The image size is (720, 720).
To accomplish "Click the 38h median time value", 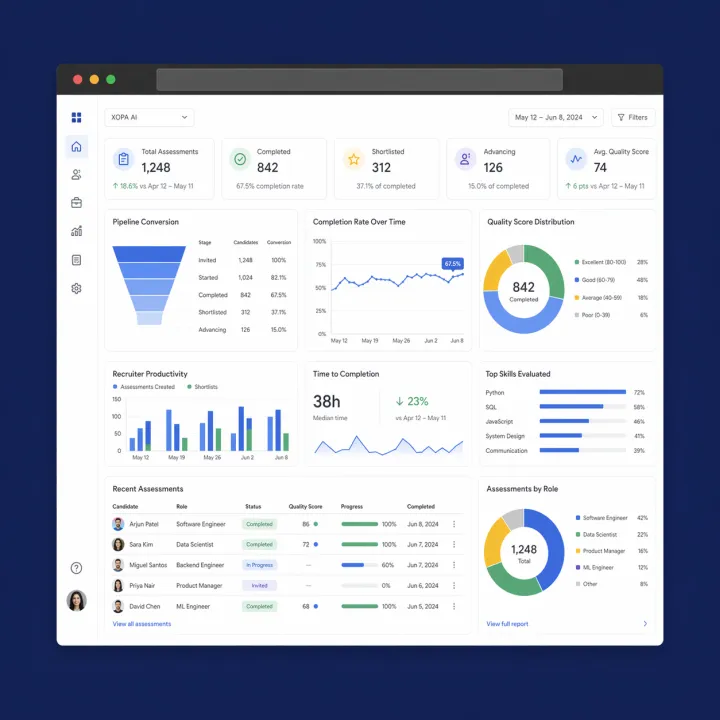I will click(x=326, y=402).
